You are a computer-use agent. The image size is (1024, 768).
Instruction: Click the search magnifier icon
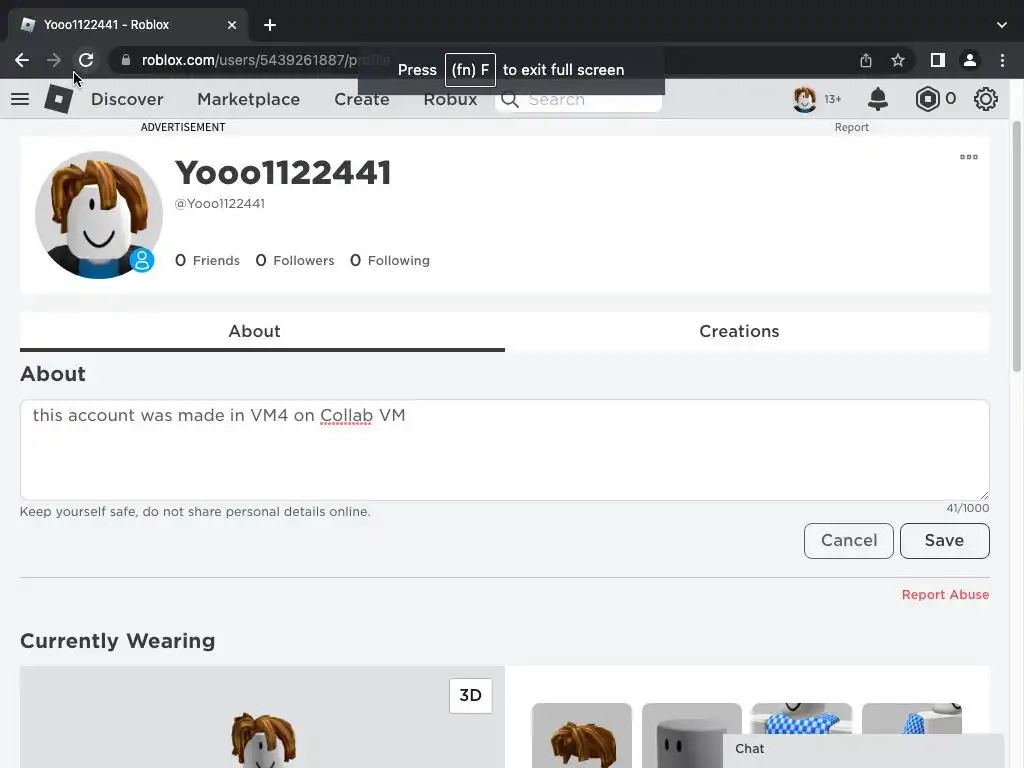point(510,100)
